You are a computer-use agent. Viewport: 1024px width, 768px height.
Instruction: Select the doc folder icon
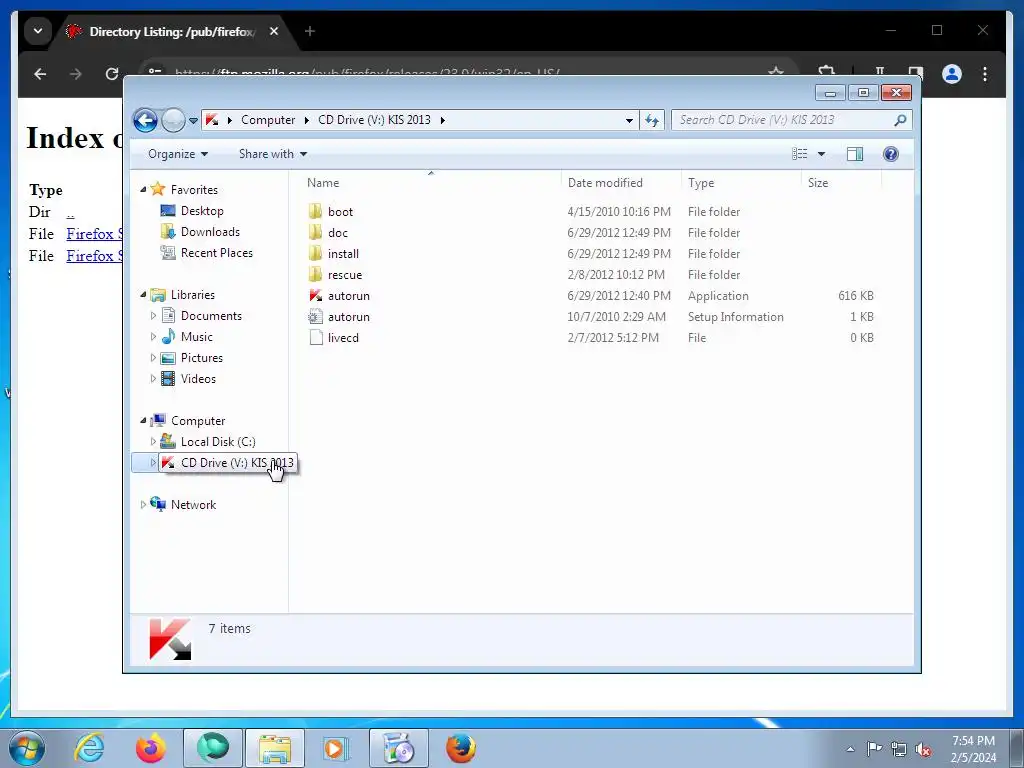click(x=315, y=232)
